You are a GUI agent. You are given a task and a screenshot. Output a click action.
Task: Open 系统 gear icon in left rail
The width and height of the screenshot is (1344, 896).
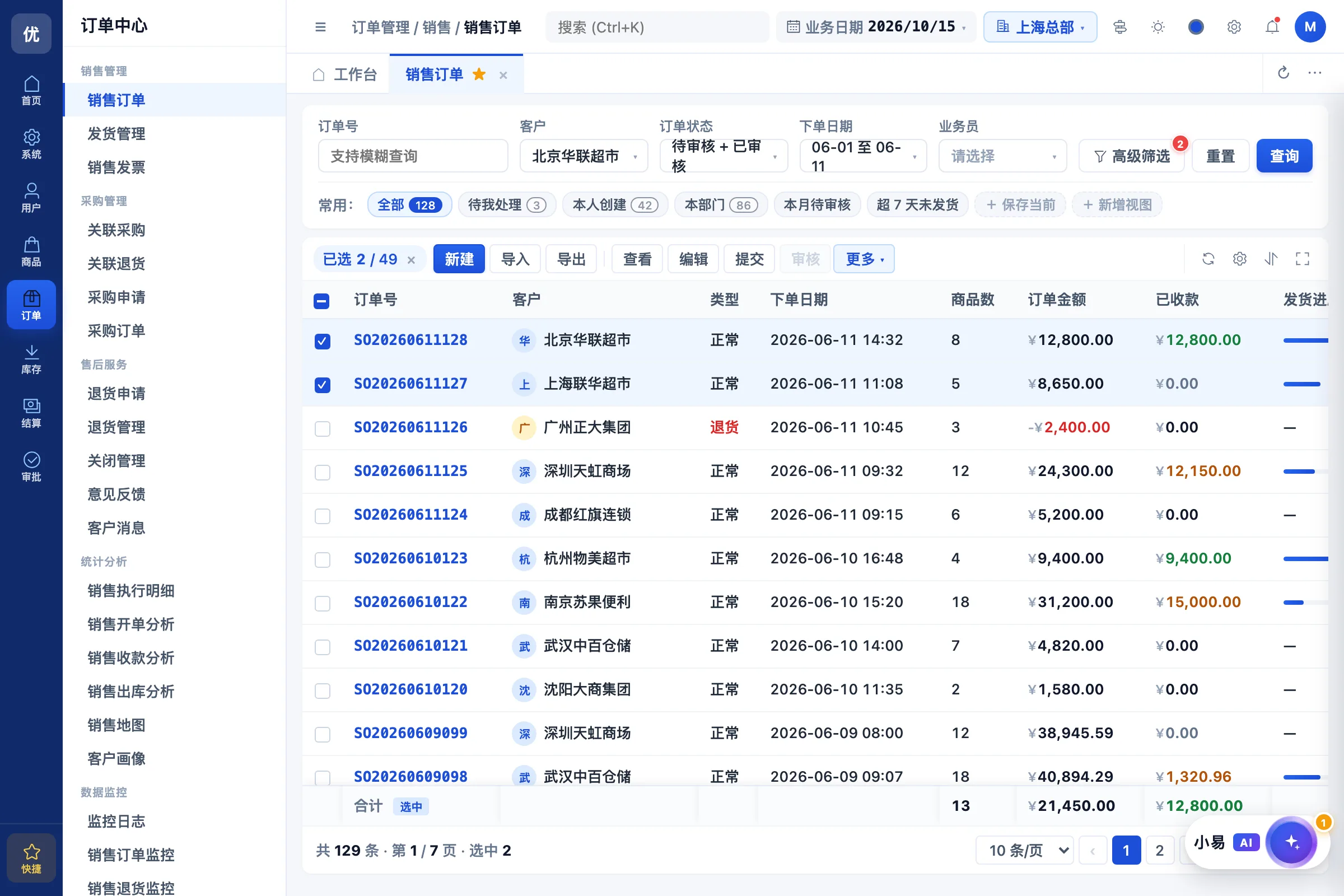coord(31,144)
